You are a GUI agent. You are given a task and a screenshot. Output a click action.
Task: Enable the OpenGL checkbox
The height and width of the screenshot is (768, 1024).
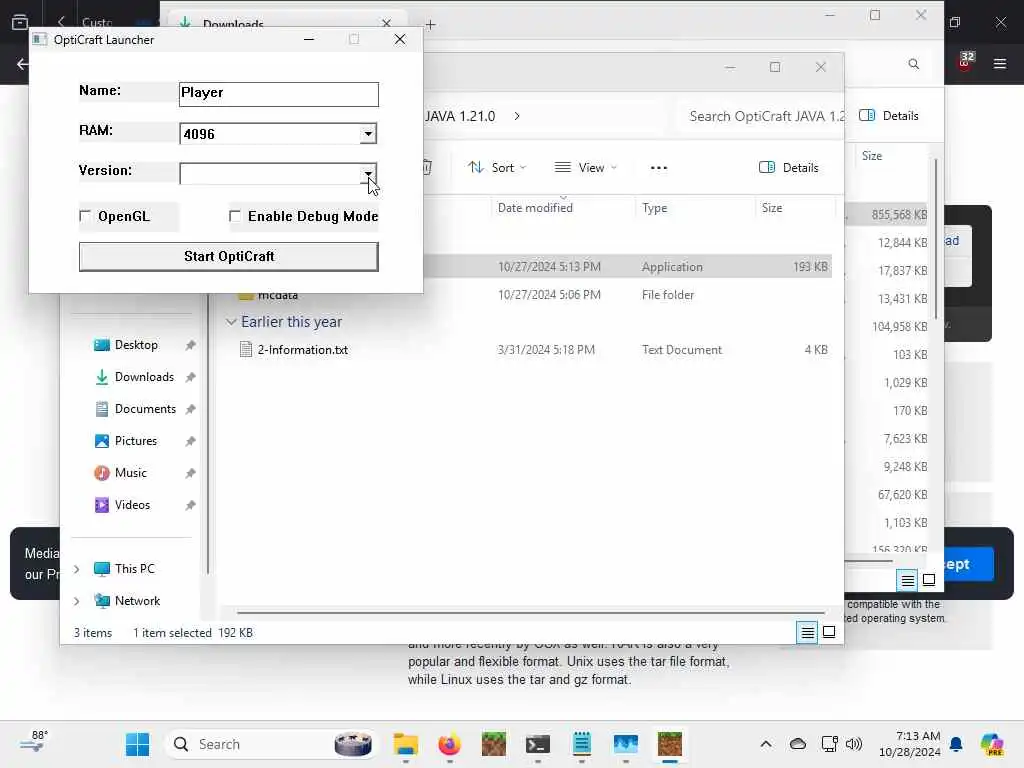85,216
